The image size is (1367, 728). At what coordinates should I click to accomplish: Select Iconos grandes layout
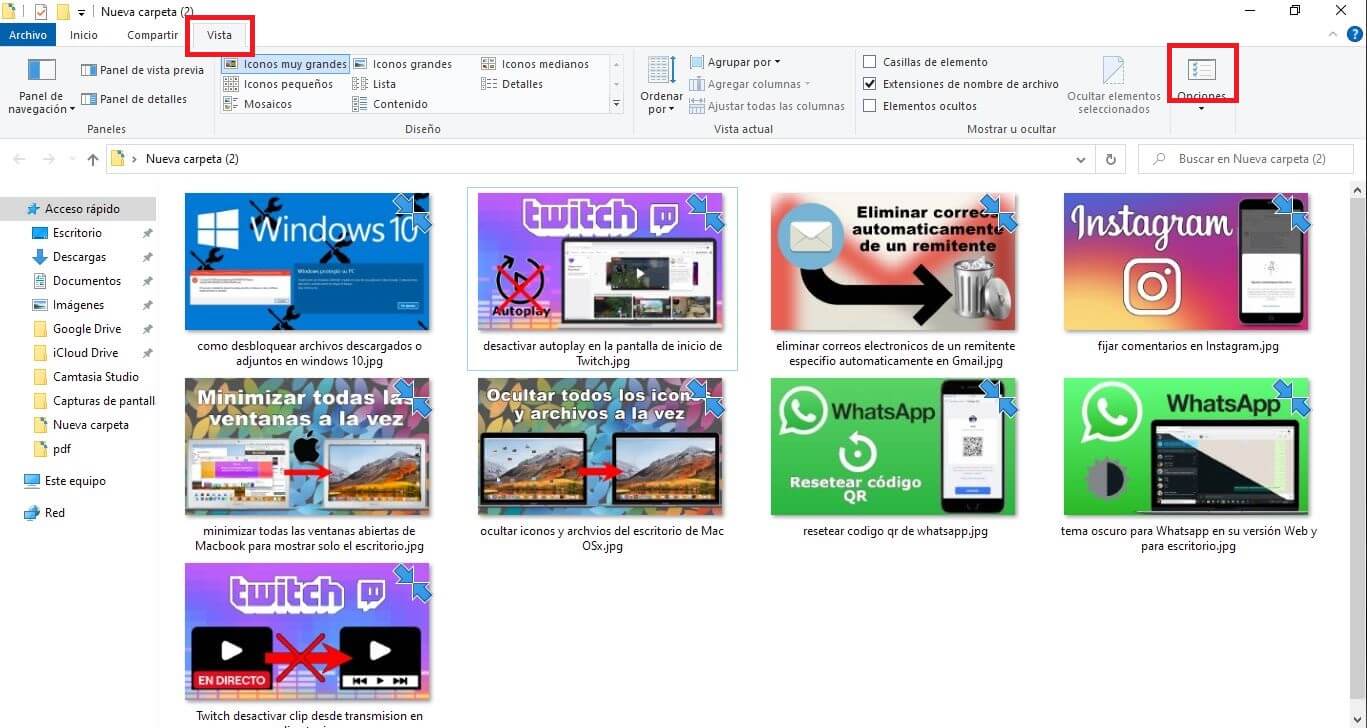[x=402, y=64]
